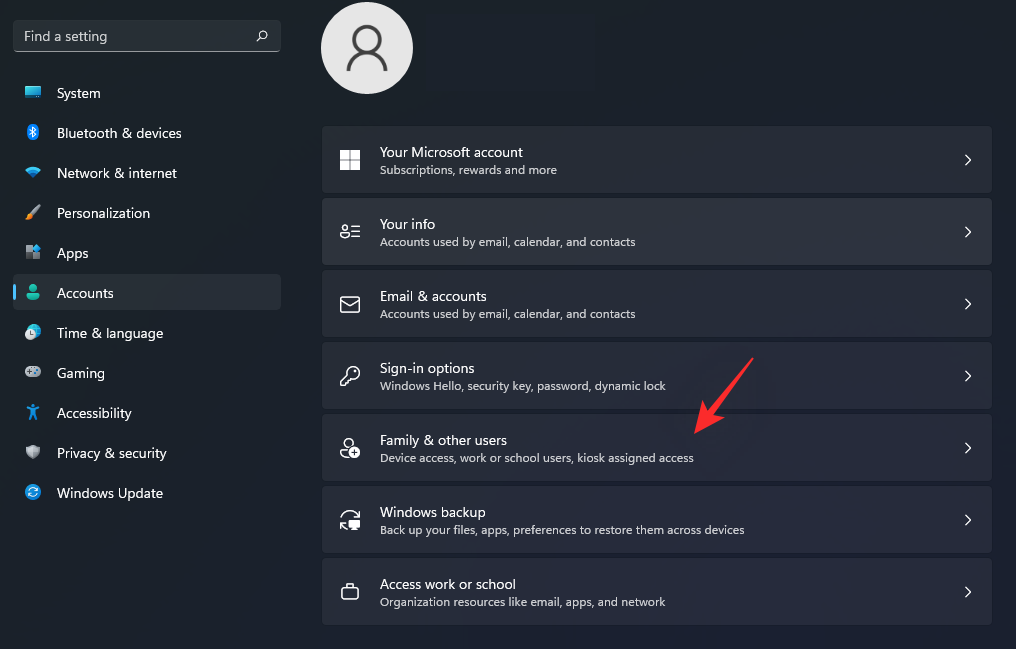Click the Accessibility figure icon
1016x649 pixels.
point(33,412)
